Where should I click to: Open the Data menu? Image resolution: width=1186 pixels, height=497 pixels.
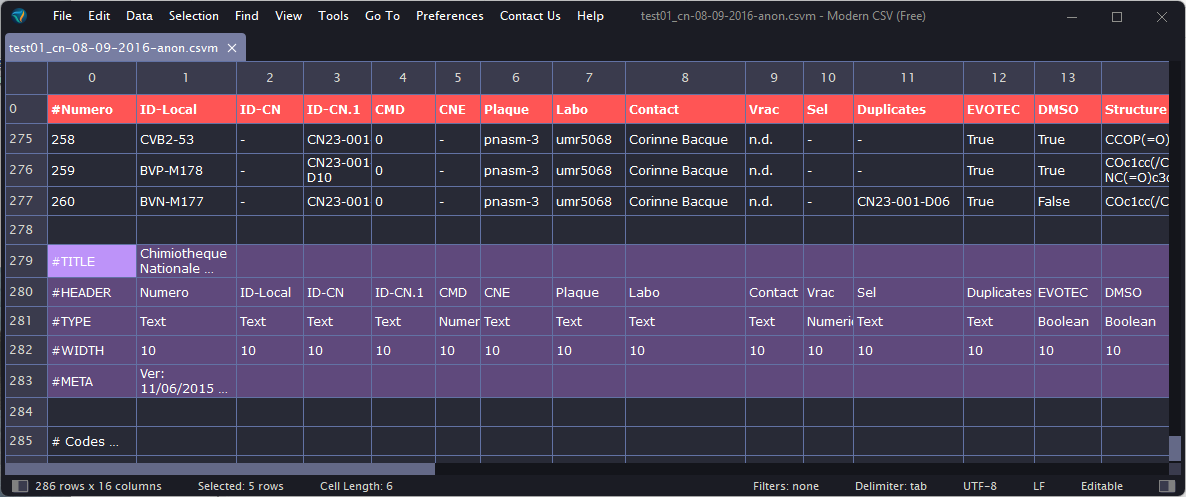[x=139, y=16]
